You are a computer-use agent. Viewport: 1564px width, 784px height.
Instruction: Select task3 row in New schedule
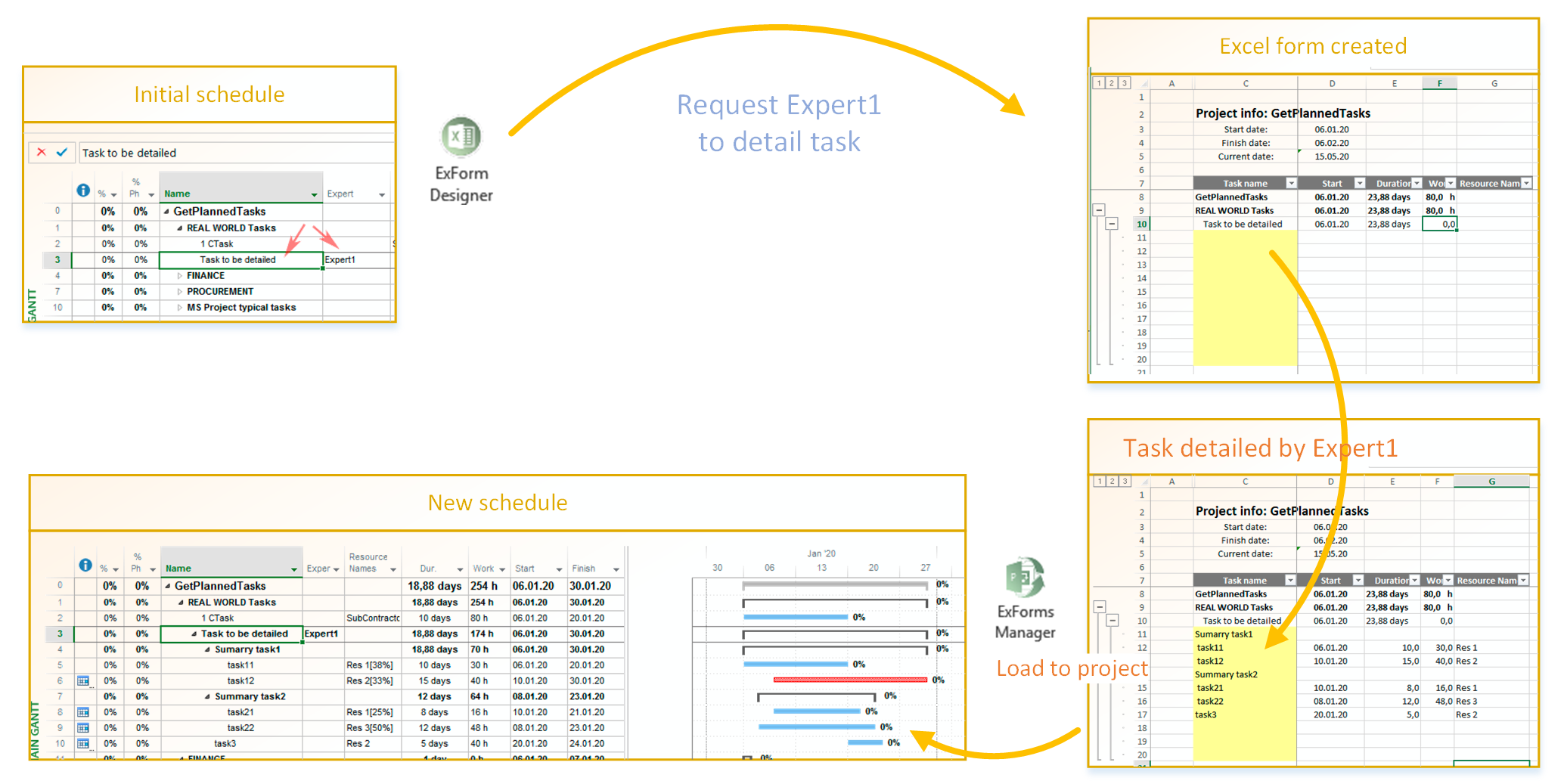[x=333, y=744]
